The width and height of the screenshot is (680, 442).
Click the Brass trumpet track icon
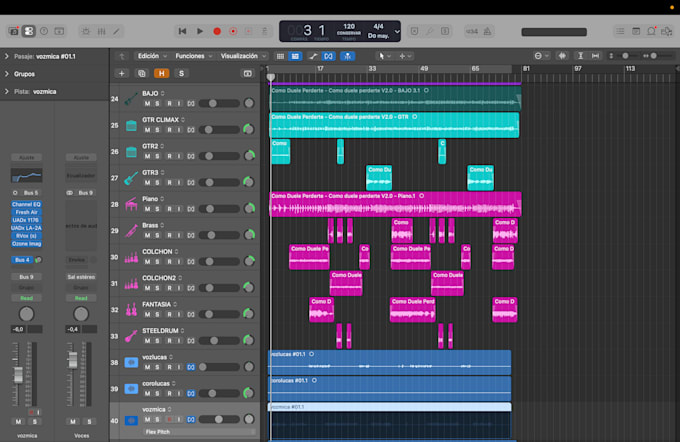(x=131, y=231)
